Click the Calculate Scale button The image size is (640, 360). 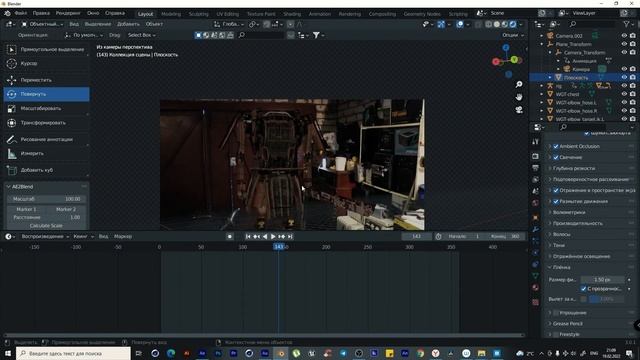tap(46, 225)
